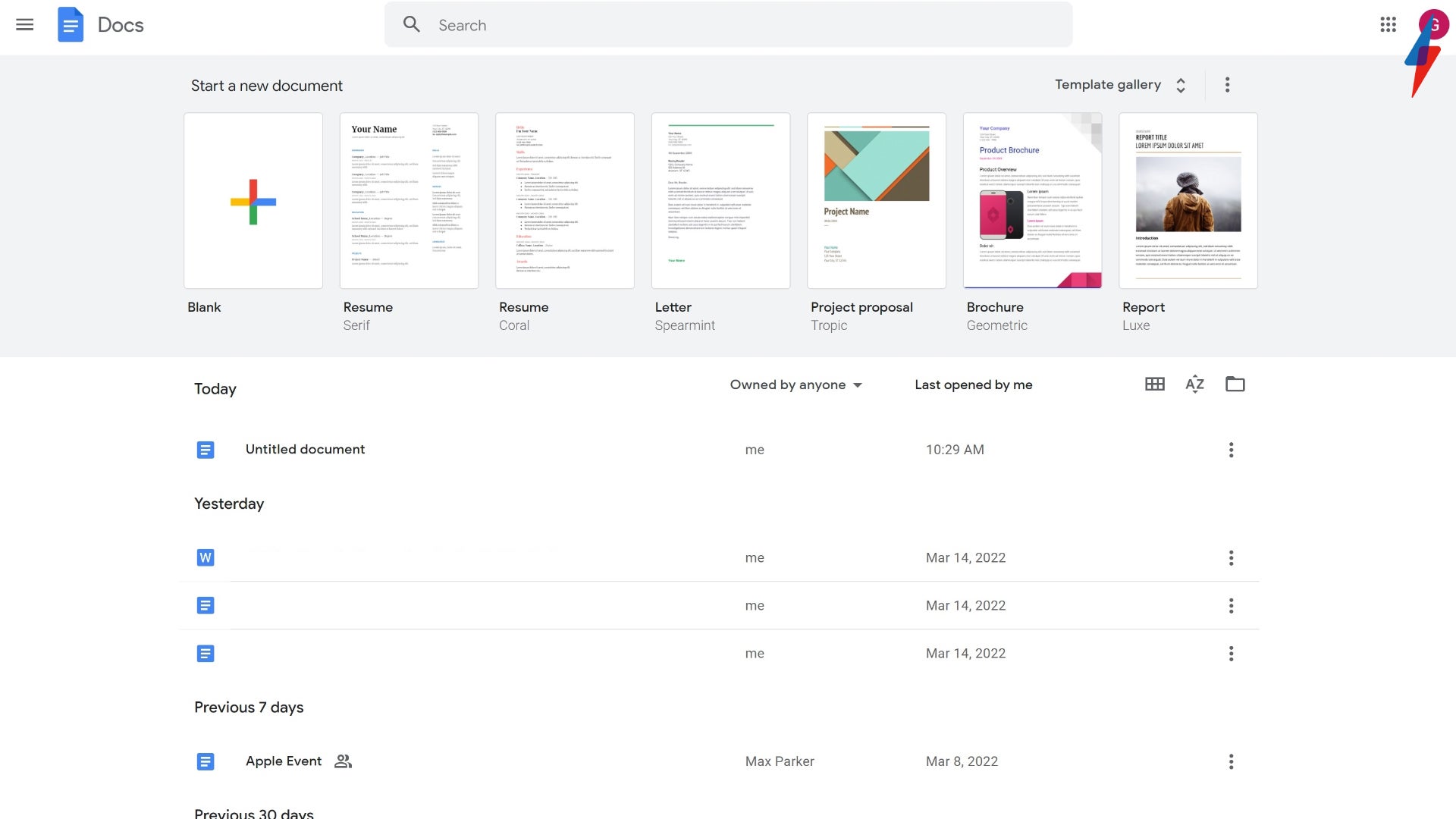Click the Project proposal label
Viewport: 1456px width, 819px height.
pos(861,307)
